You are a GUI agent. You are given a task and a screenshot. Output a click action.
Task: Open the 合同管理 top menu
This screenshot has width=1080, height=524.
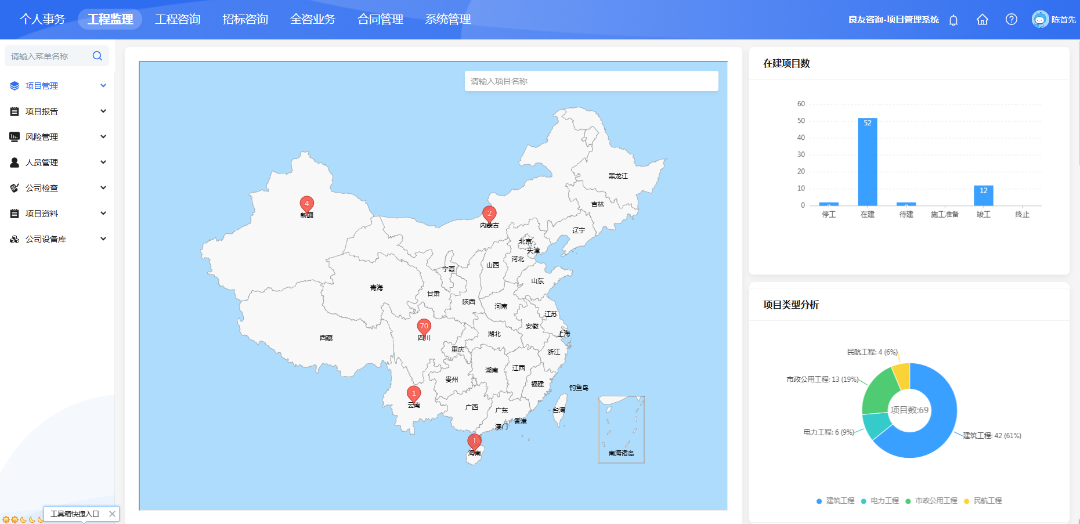380,19
